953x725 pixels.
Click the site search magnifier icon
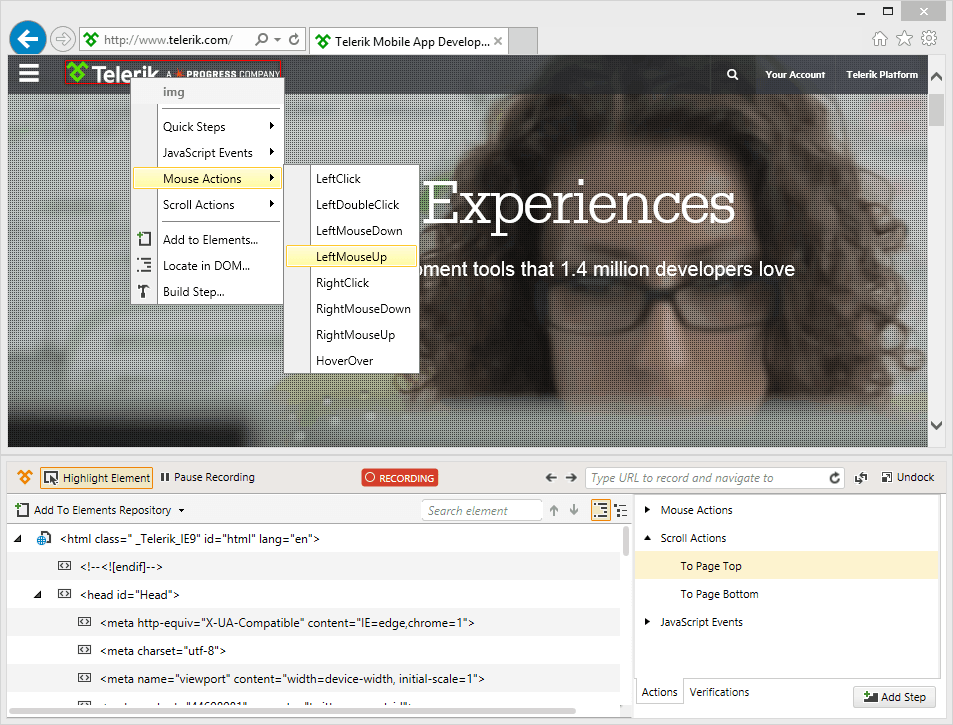(x=732, y=74)
